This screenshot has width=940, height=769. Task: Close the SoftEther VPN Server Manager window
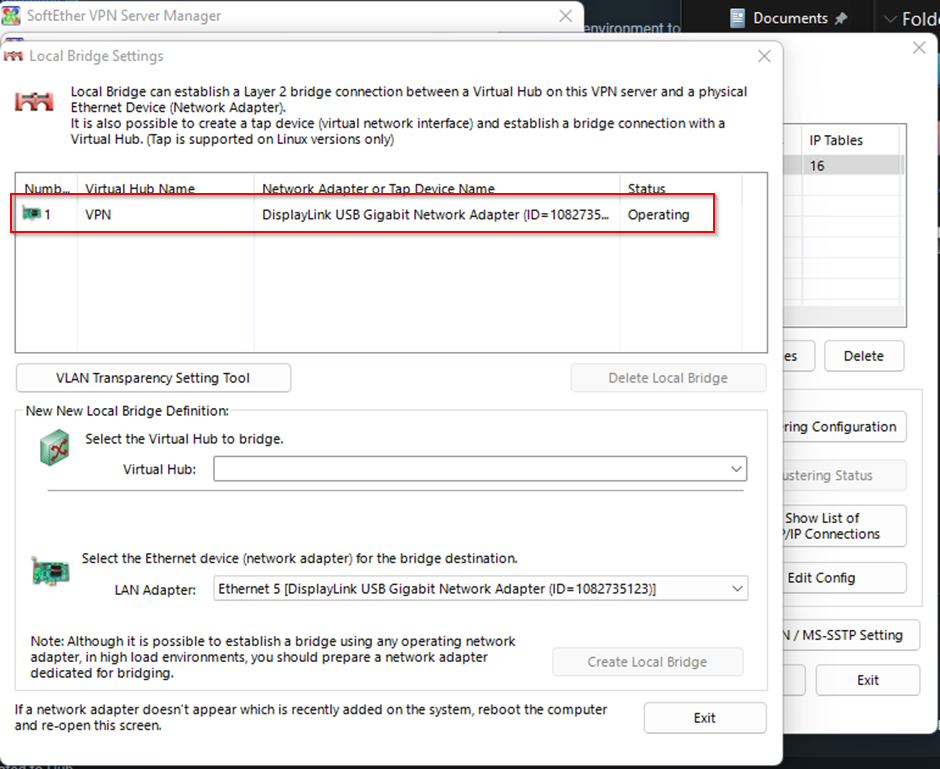pos(565,16)
